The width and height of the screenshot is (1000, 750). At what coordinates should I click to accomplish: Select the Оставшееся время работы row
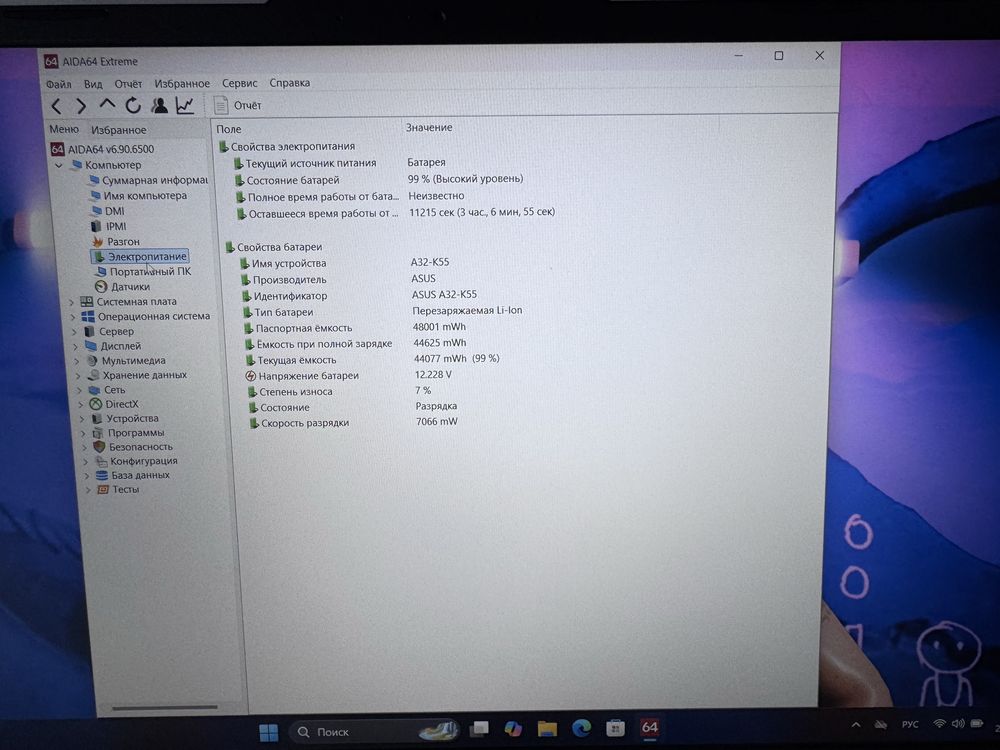point(395,213)
